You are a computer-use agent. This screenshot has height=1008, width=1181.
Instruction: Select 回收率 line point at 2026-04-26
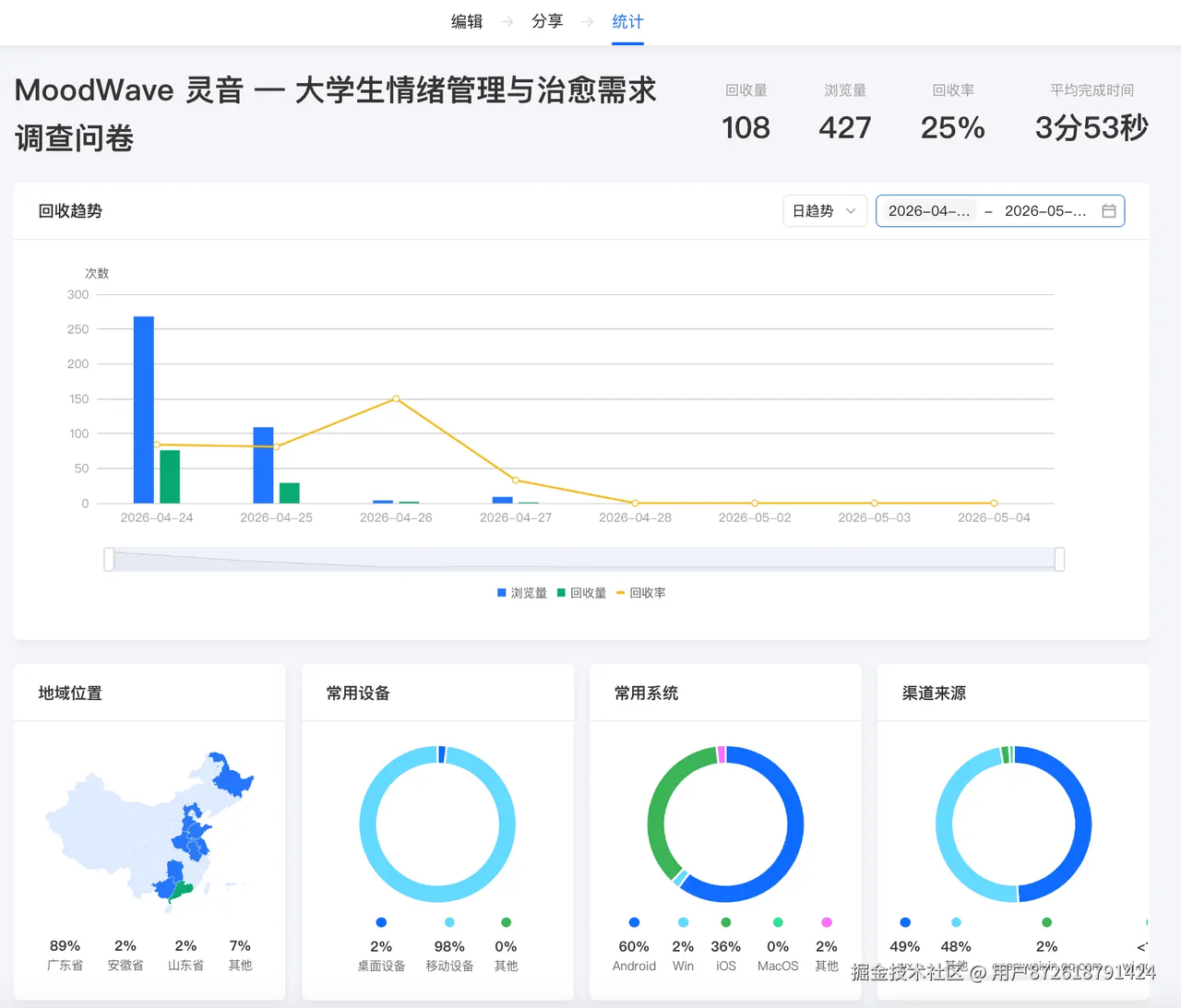396,398
